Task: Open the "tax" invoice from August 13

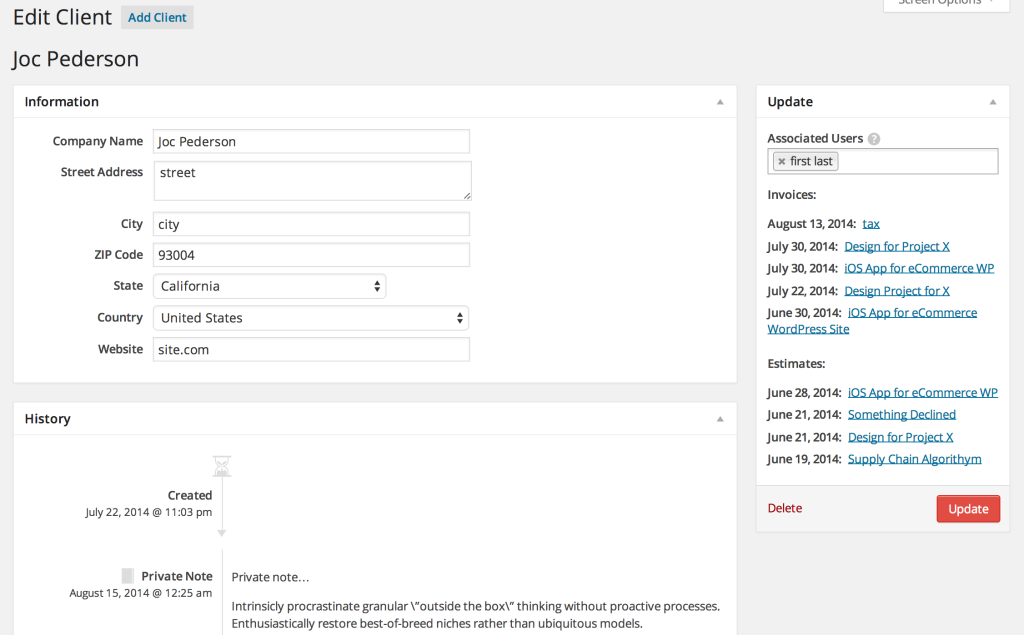Action: [x=870, y=223]
